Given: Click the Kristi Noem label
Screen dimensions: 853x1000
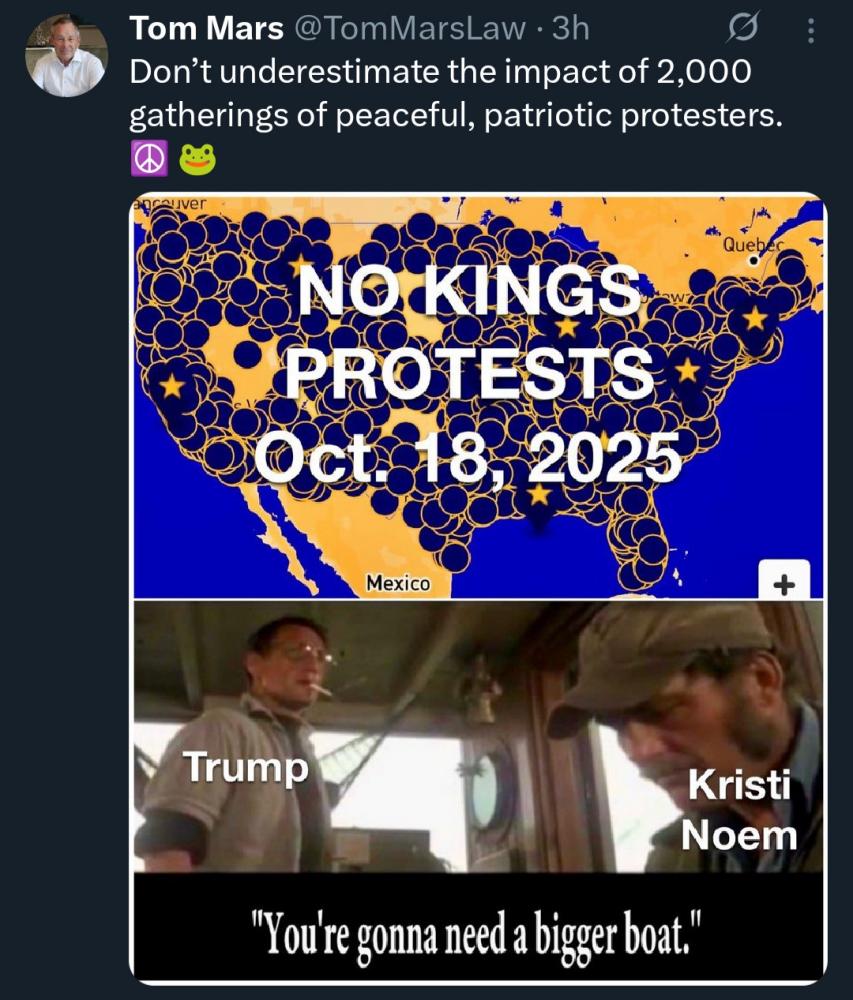Looking at the screenshot, I should tap(738, 808).
